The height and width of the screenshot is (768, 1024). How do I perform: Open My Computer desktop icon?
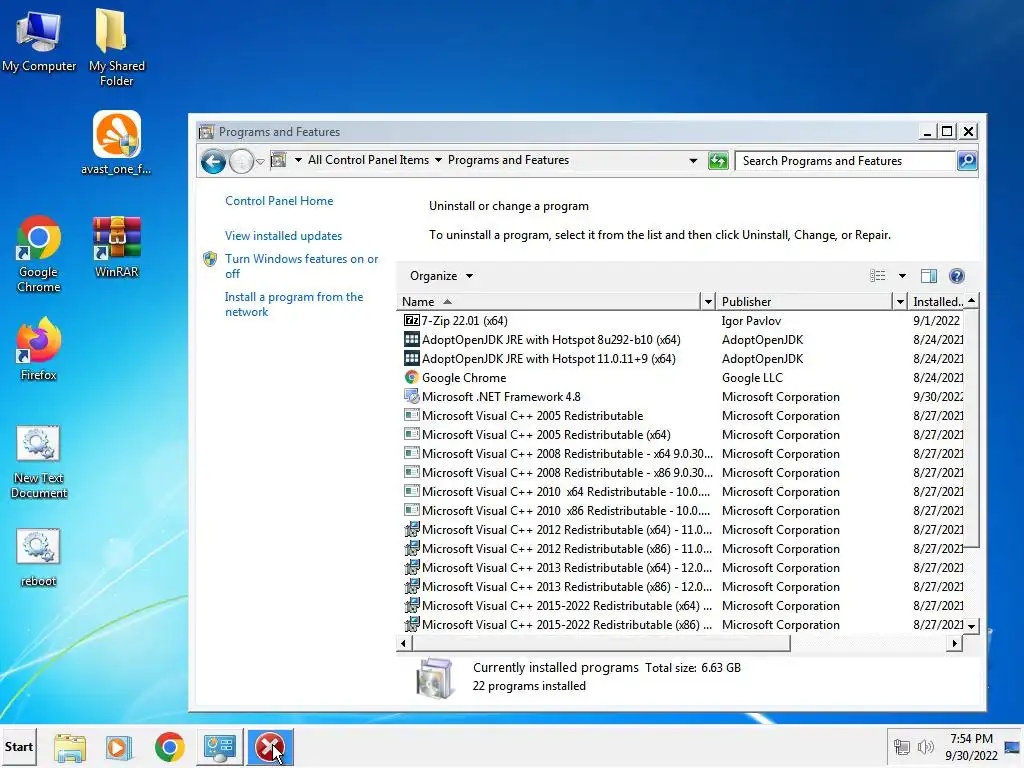click(39, 41)
